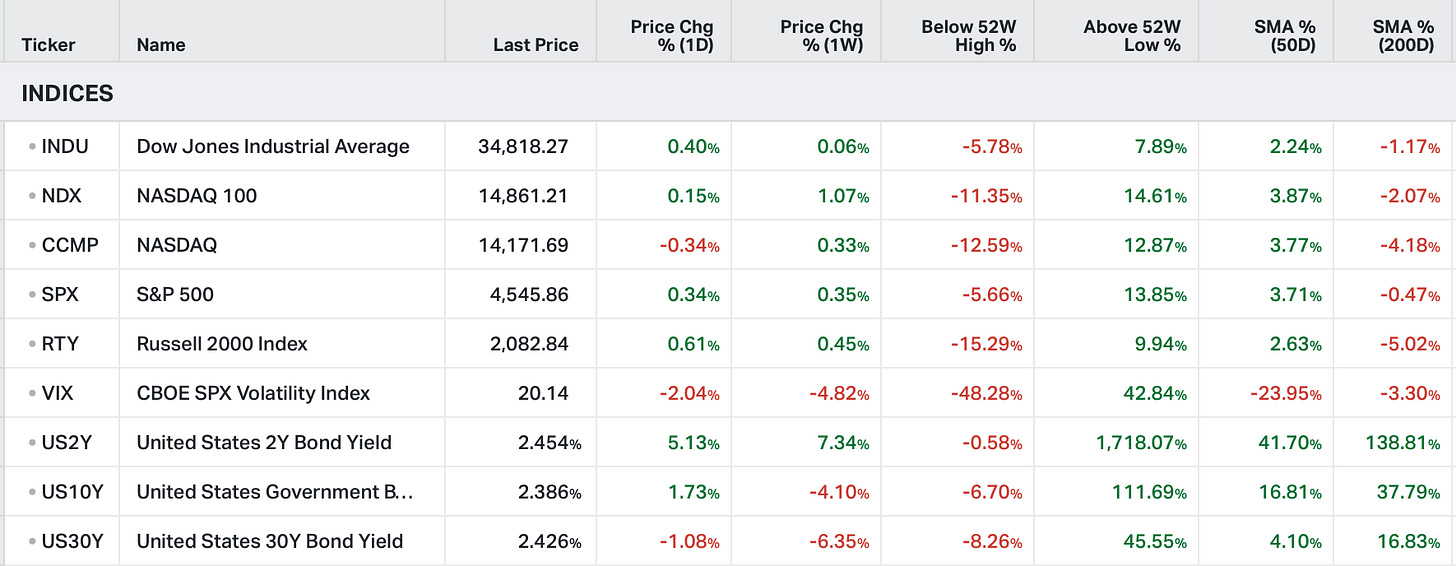The width and height of the screenshot is (1456, 566).
Task: Select the US2Y ticker cell
Action: [x=67, y=443]
